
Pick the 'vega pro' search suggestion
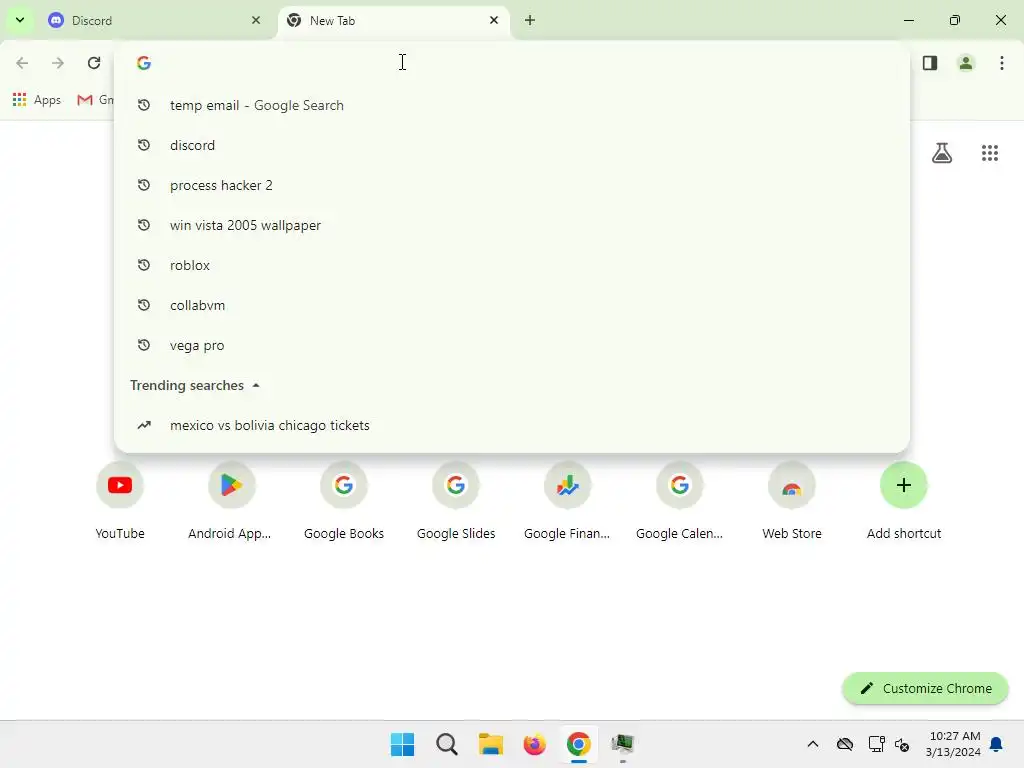[x=511, y=345]
